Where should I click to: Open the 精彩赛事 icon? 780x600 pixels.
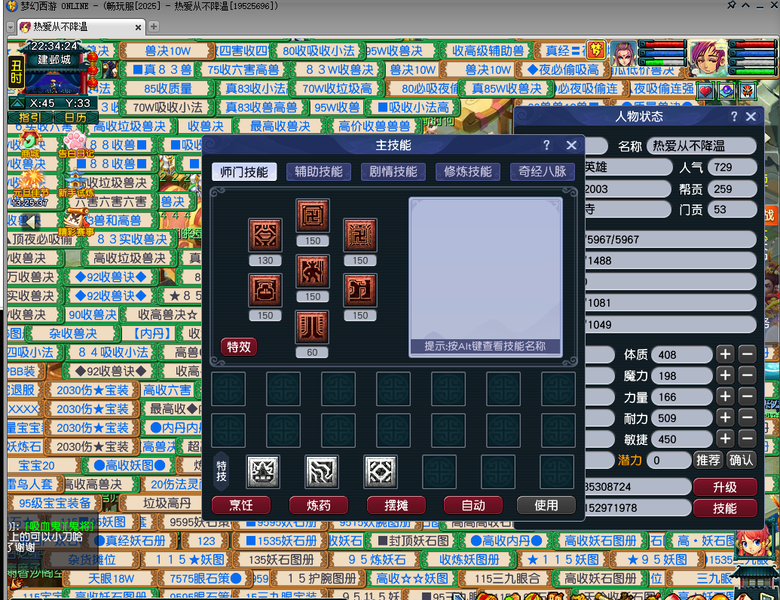click(x=76, y=222)
